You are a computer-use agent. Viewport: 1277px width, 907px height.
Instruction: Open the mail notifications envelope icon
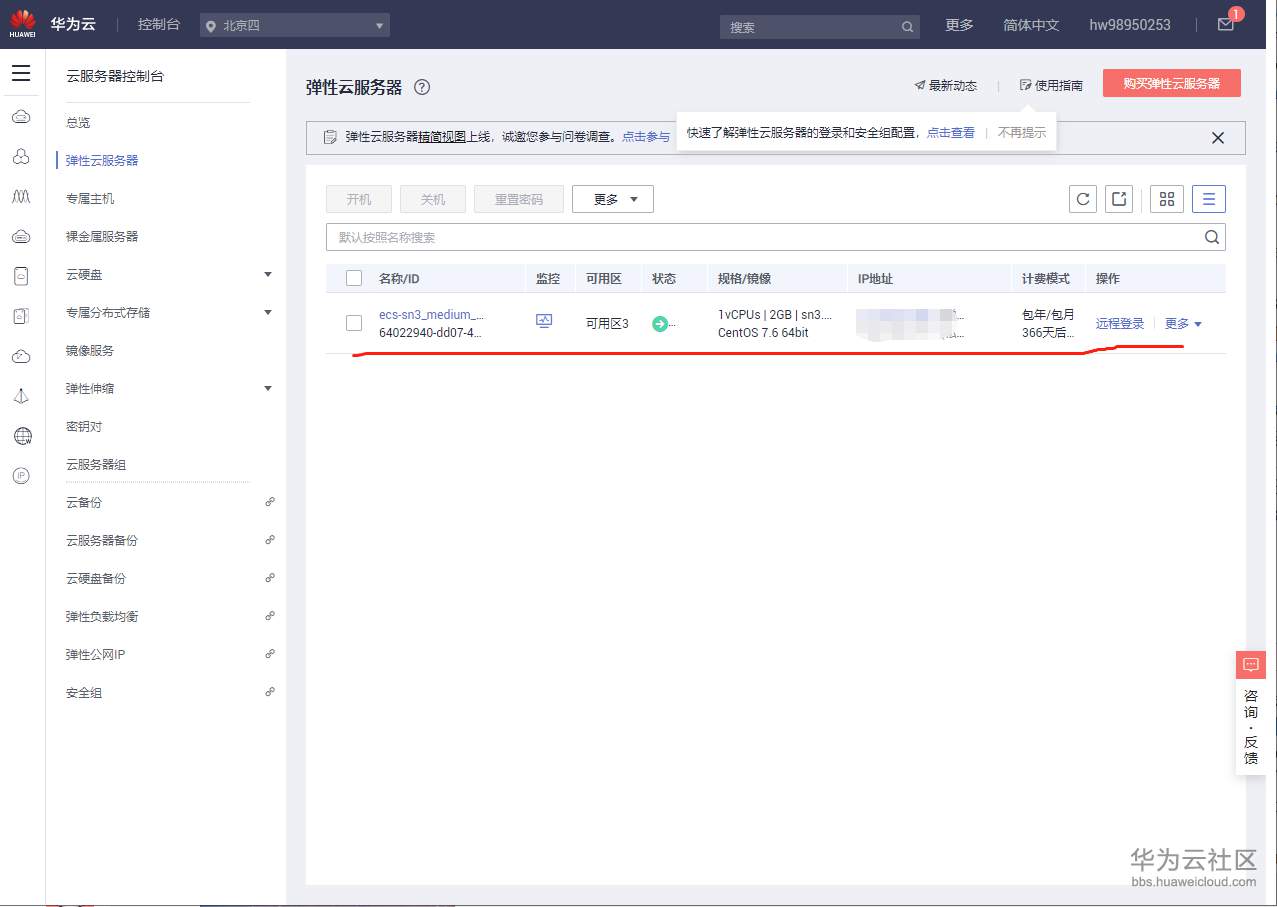[1226, 25]
